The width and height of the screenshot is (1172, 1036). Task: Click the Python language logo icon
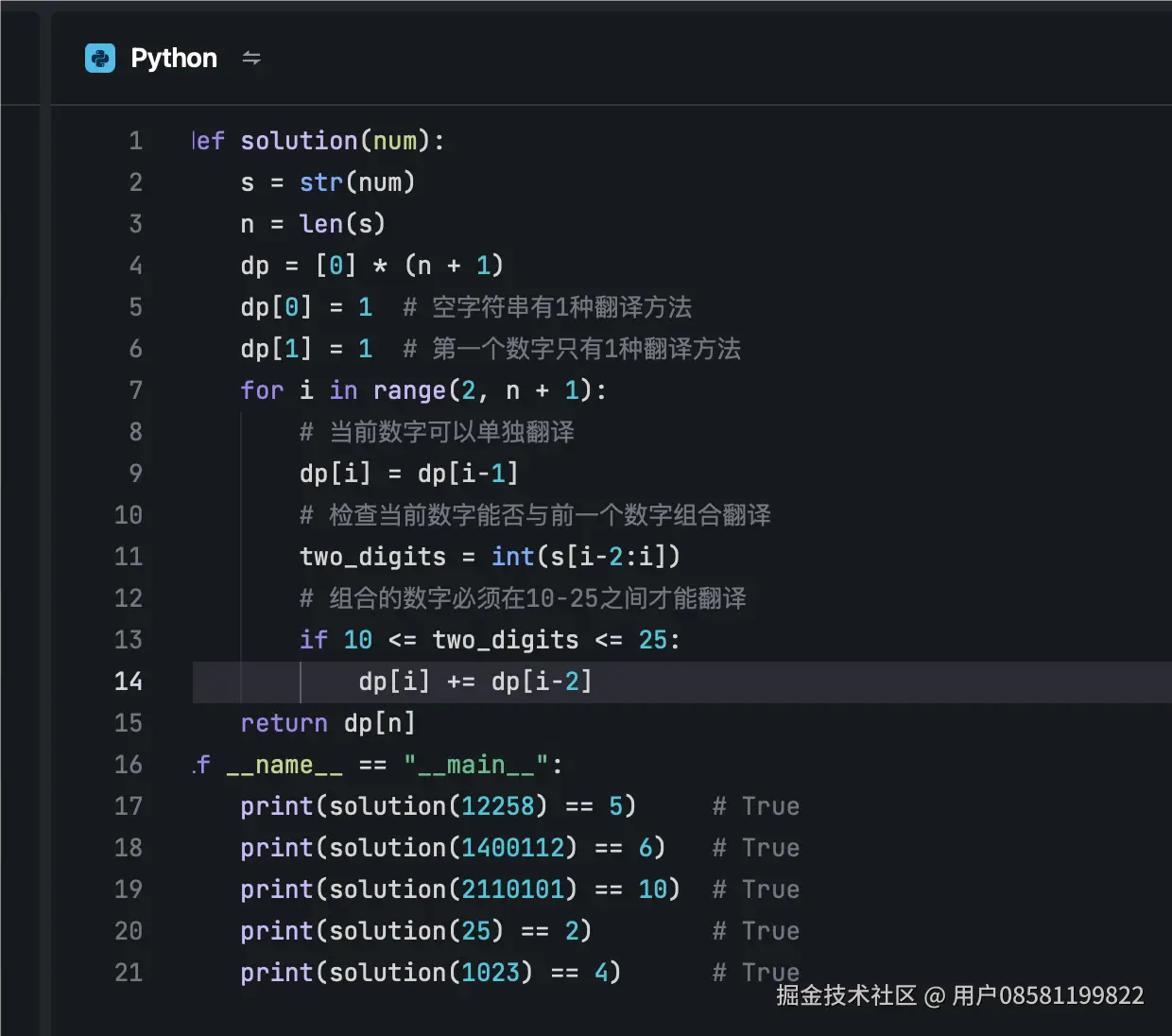(100, 59)
